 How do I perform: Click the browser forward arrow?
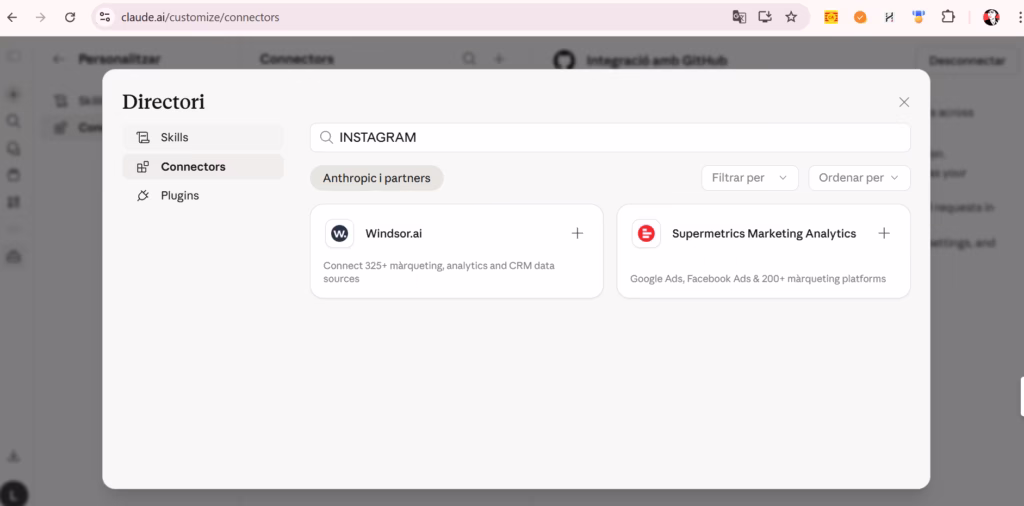click(40, 18)
